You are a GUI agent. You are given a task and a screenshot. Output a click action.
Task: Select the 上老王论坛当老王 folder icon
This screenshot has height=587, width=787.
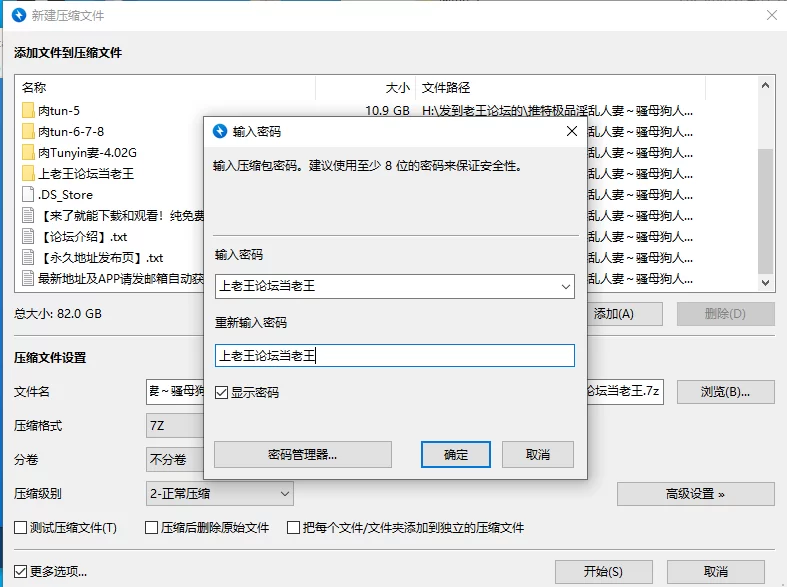tap(28, 173)
